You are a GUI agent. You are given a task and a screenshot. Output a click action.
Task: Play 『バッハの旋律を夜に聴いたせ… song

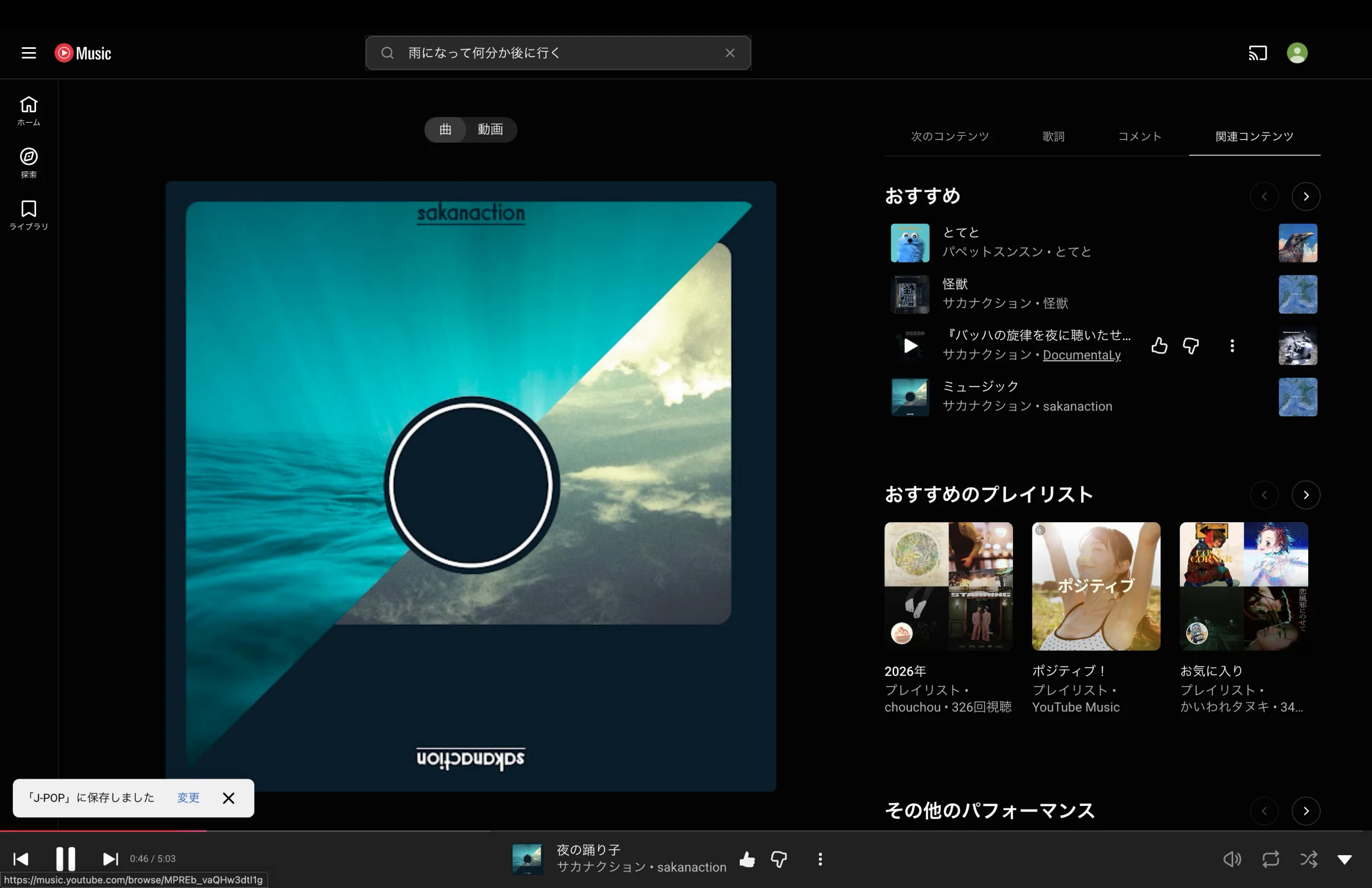(x=910, y=345)
